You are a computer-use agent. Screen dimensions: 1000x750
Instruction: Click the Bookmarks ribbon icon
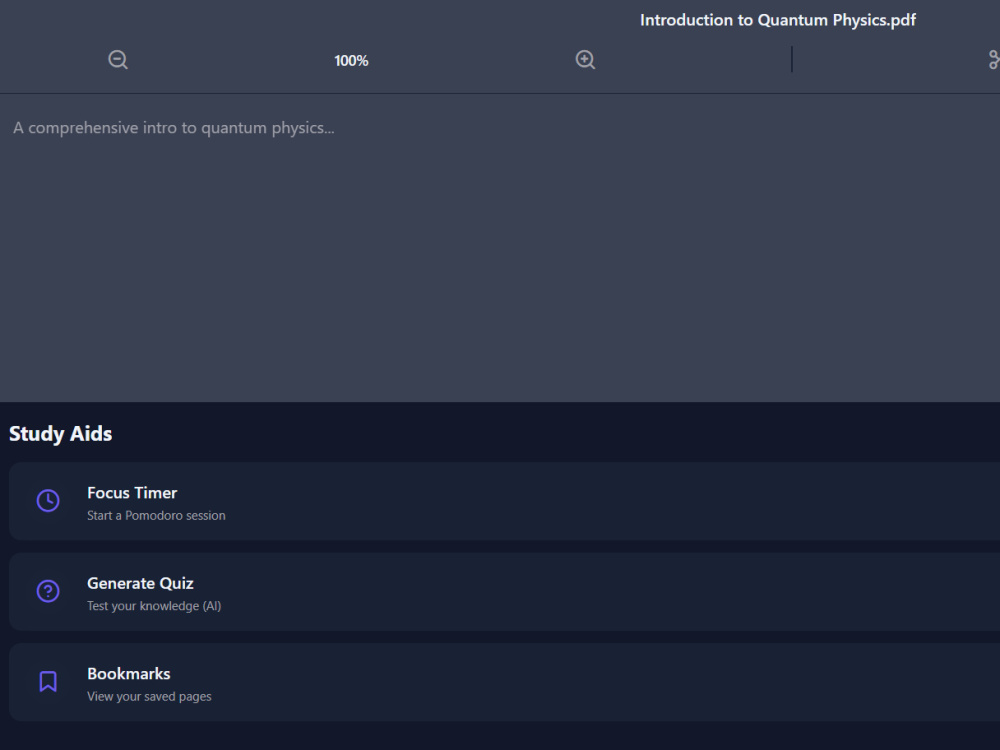click(48, 681)
